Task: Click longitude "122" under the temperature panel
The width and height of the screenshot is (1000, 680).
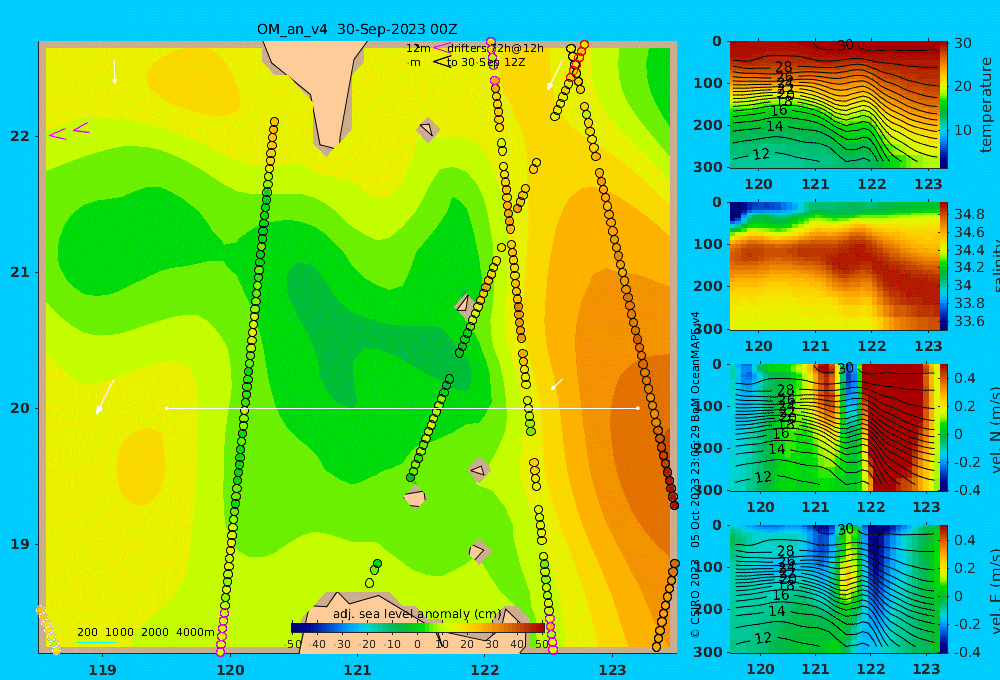Action: click(x=872, y=184)
